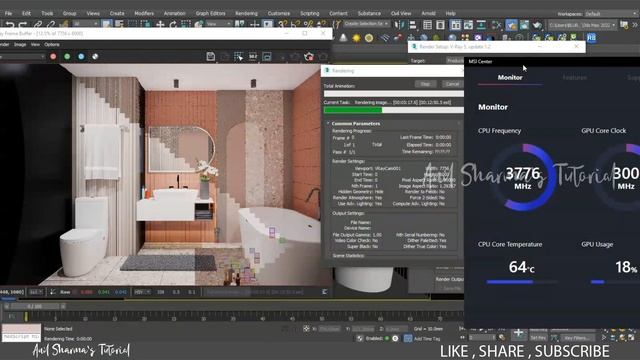The width and height of the screenshot is (640, 360).
Task: Open the Graph Editors menu
Action: (x=210, y=13)
